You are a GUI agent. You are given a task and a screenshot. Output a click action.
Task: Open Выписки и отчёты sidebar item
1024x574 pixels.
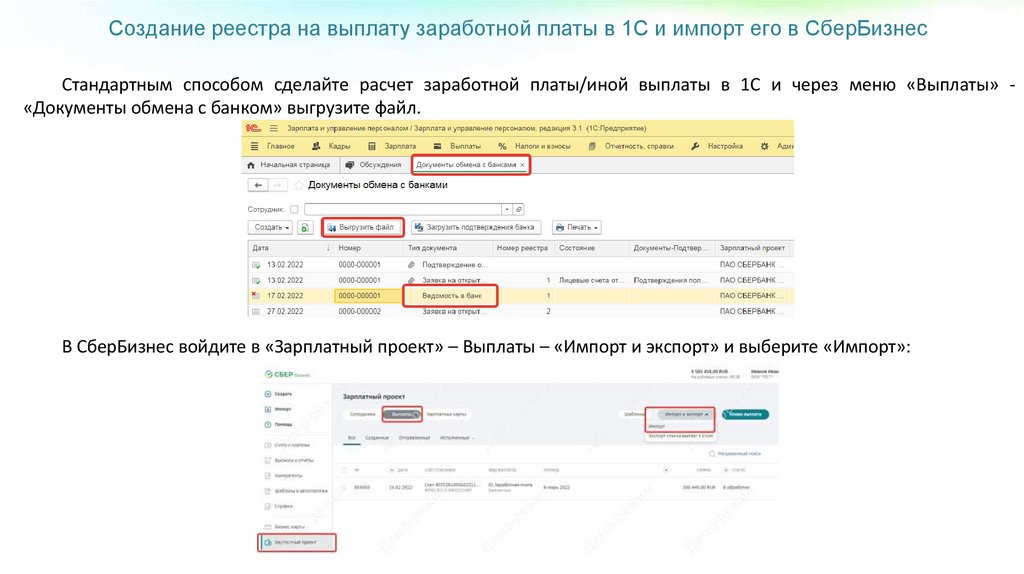point(288,460)
